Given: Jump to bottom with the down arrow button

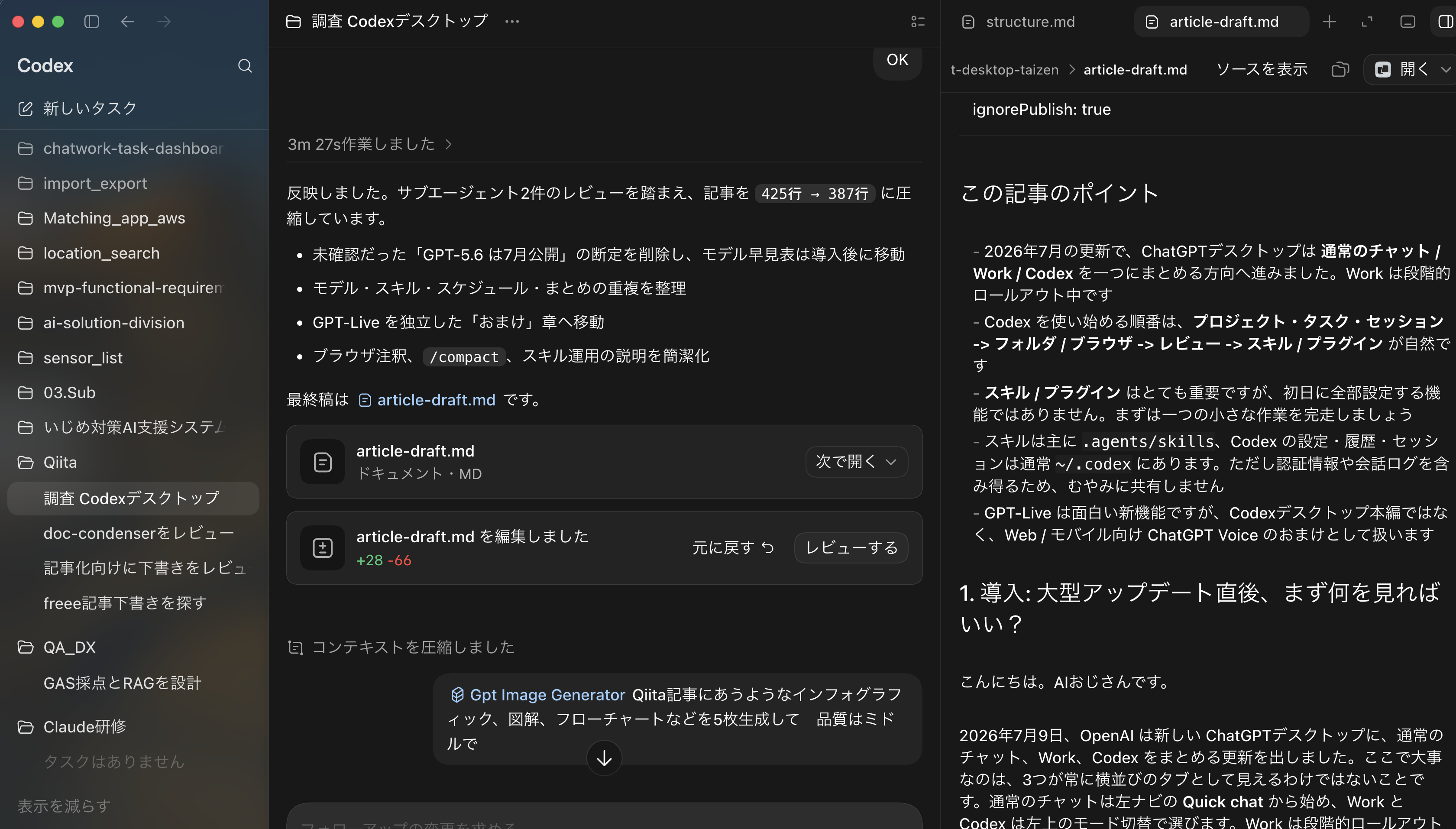Looking at the screenshot, I should coord(604,758).
